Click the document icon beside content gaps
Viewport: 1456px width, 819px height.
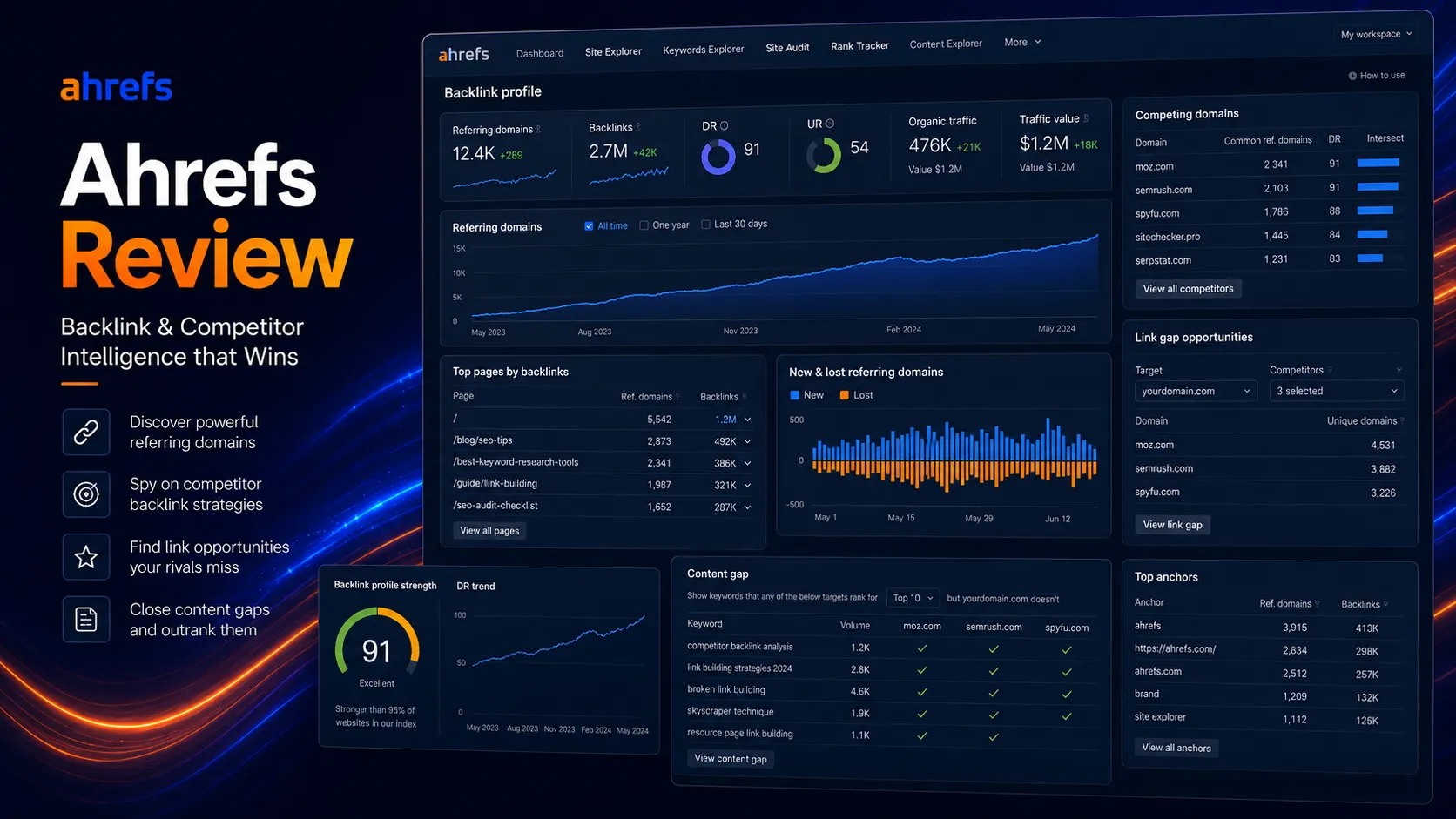tap(86, 620)
